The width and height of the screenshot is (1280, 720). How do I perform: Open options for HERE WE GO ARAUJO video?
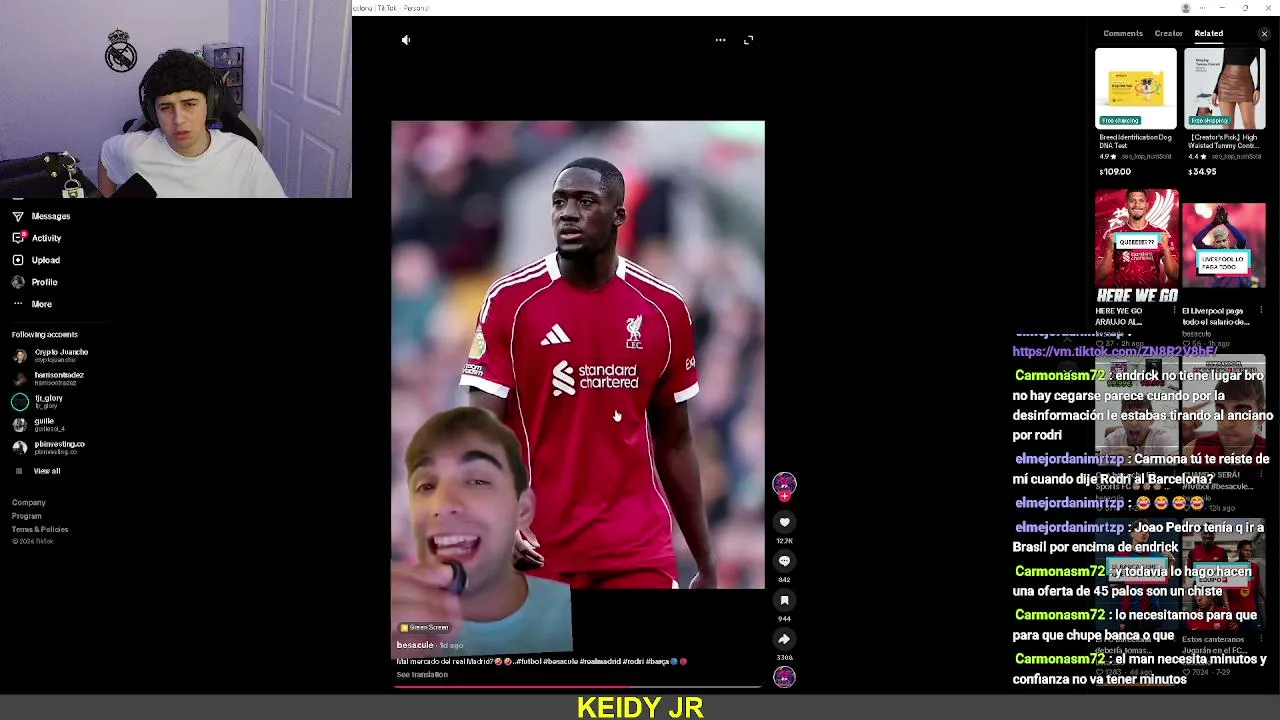pyautogui.click(x=1174, y=311)
